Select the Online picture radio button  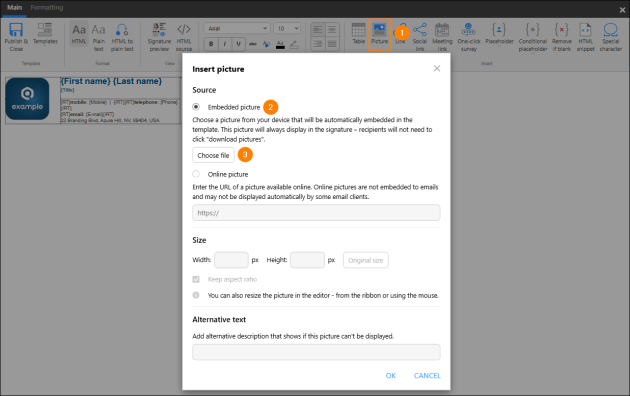pyautogui.click(x=196, y=174)
